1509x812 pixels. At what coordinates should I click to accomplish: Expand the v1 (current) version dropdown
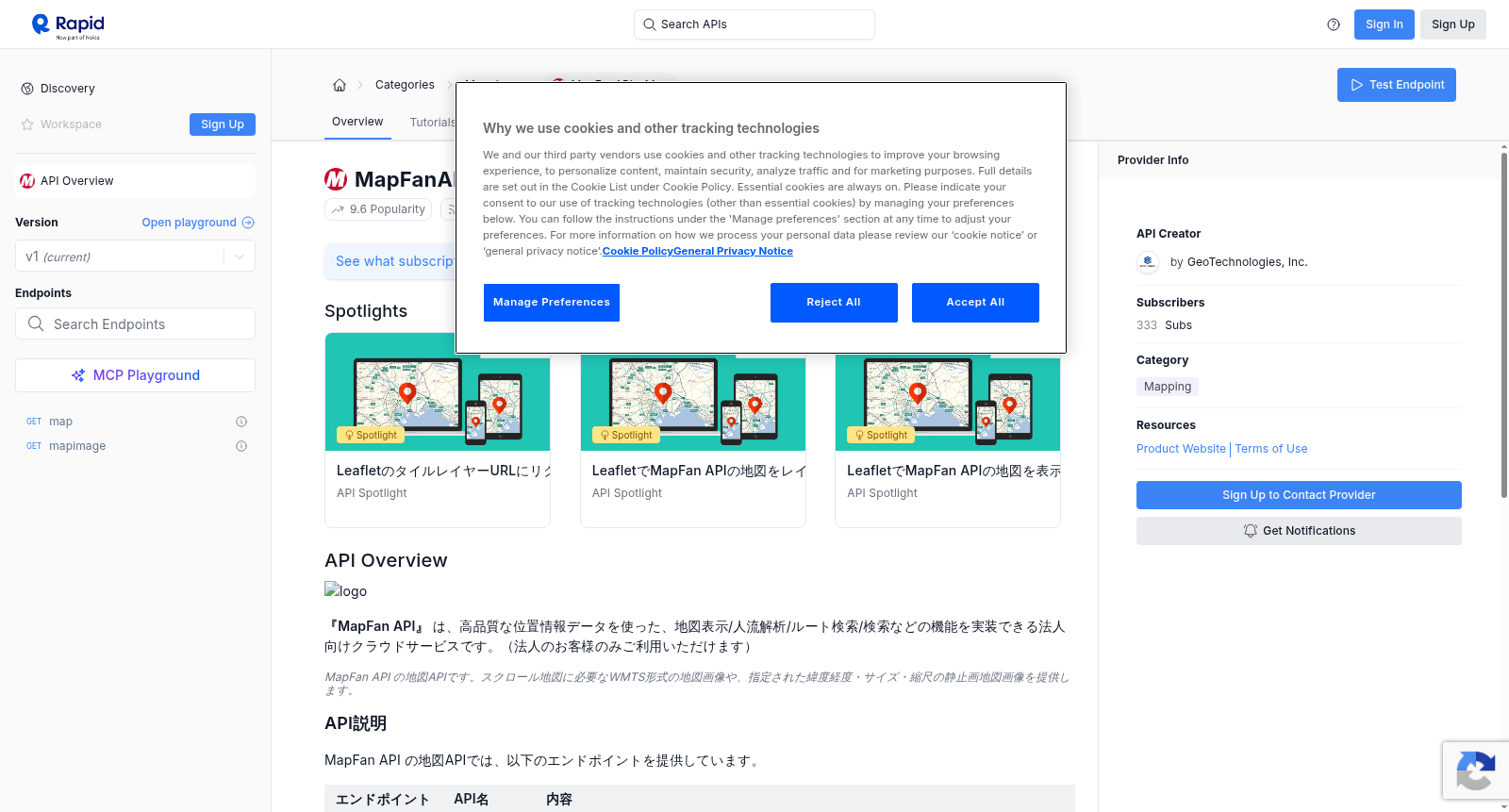[x=135, y=257]
